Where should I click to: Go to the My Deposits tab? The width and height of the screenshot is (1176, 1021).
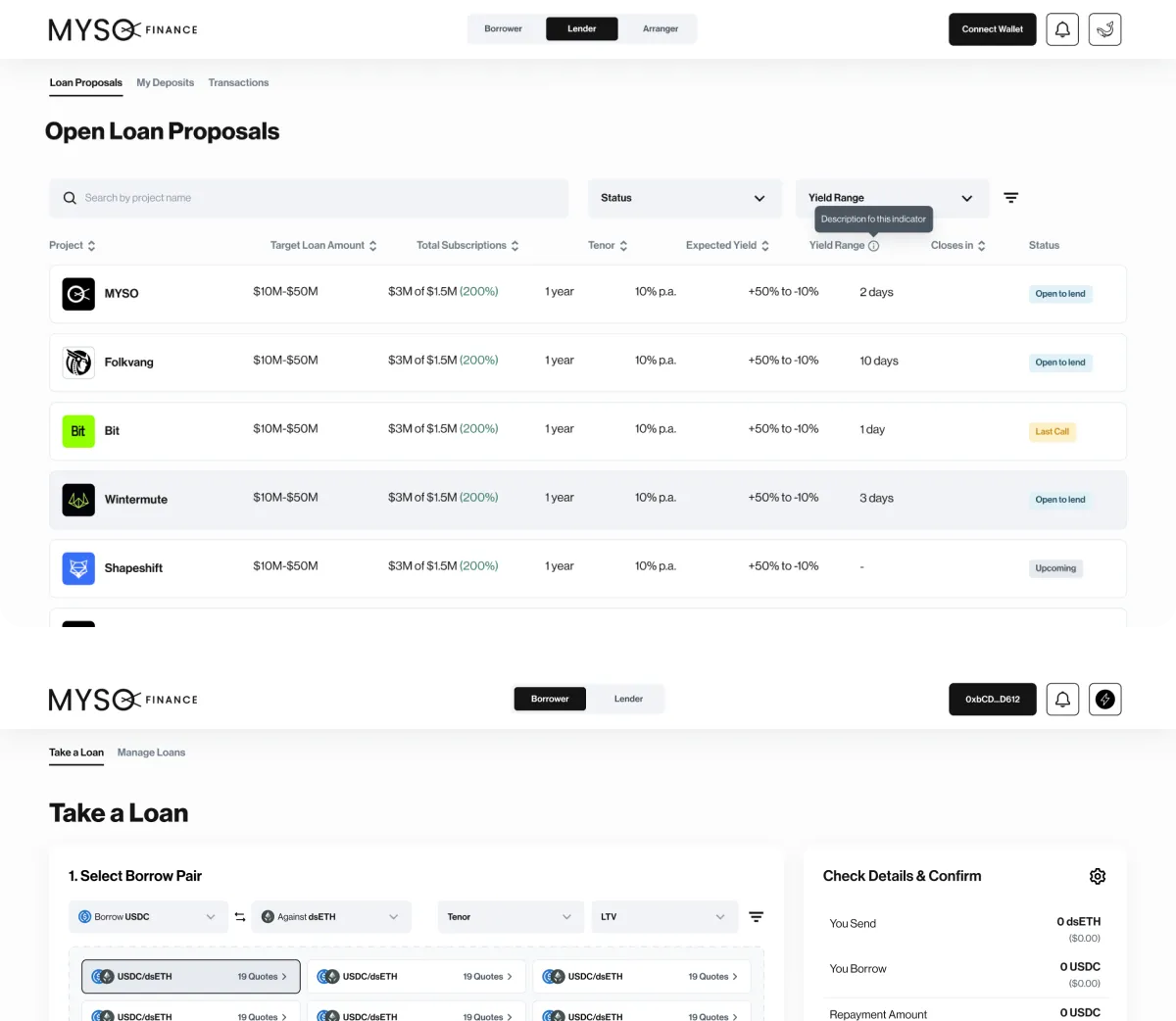[166, 83]
